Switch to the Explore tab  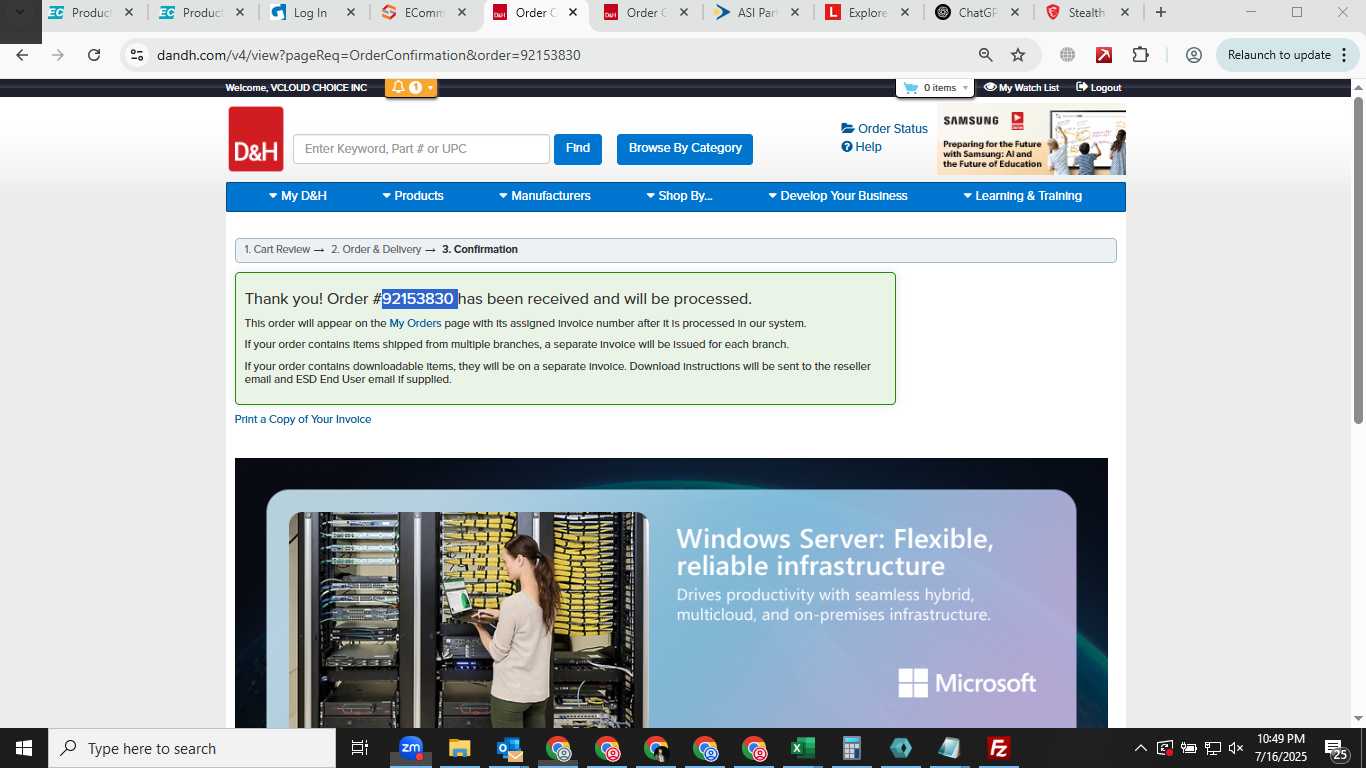(868, 13)
